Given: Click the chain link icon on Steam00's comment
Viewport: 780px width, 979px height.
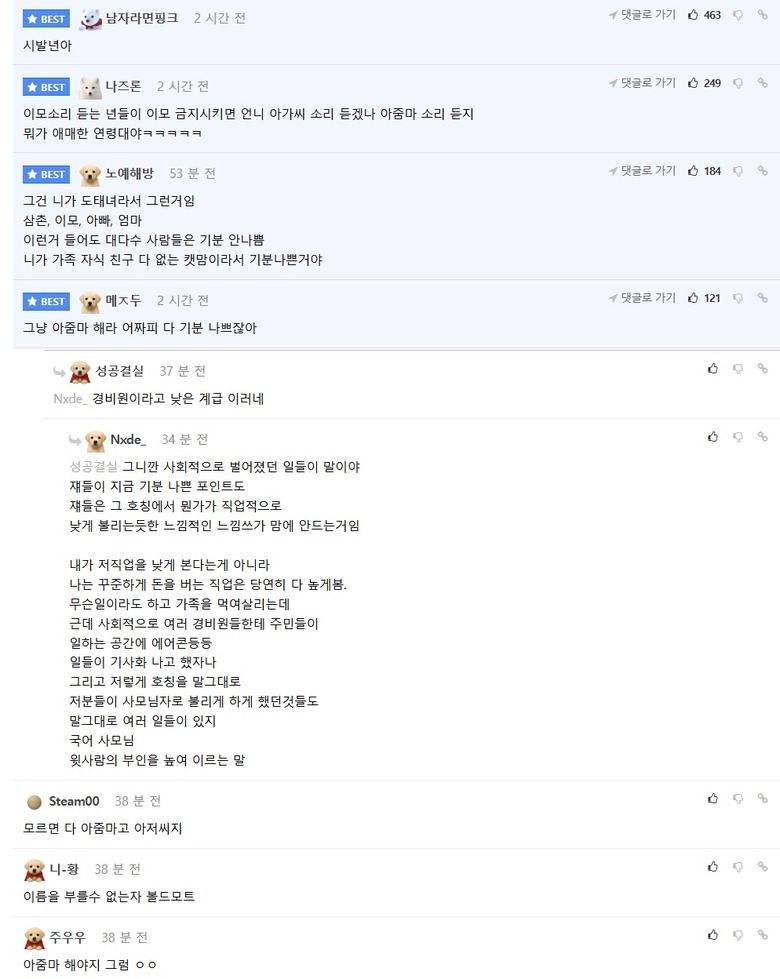Looking at the screenshot, I should pos(763,798).
